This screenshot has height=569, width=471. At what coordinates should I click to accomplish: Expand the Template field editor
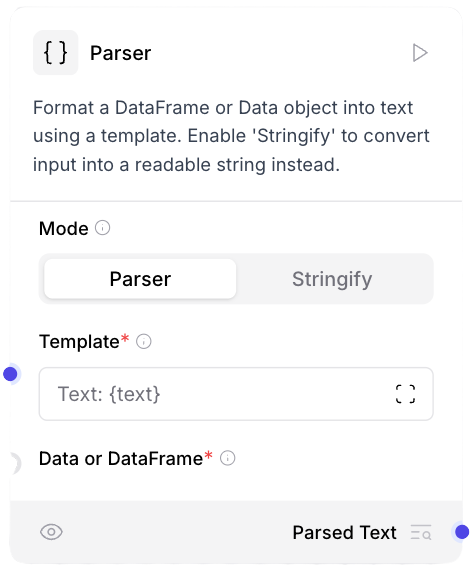pyautogui.click(x=405, y=394)
